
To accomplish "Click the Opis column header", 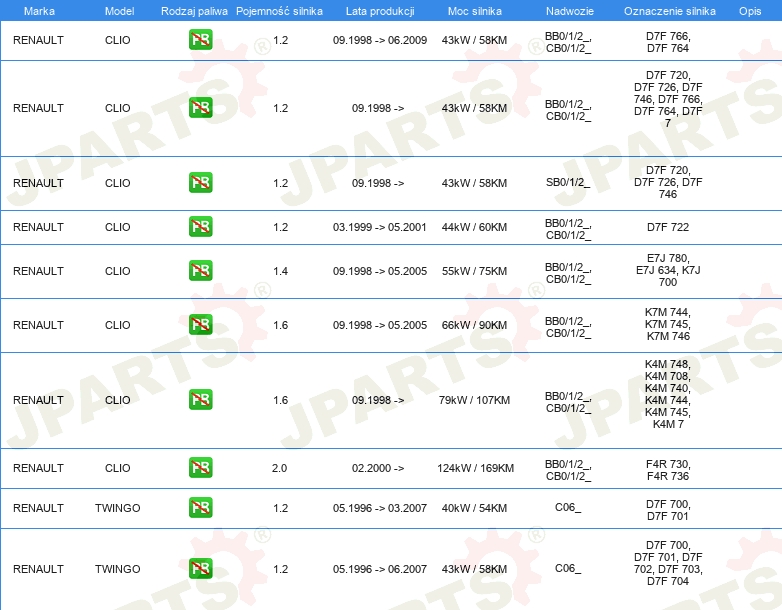I will point(750,11).
